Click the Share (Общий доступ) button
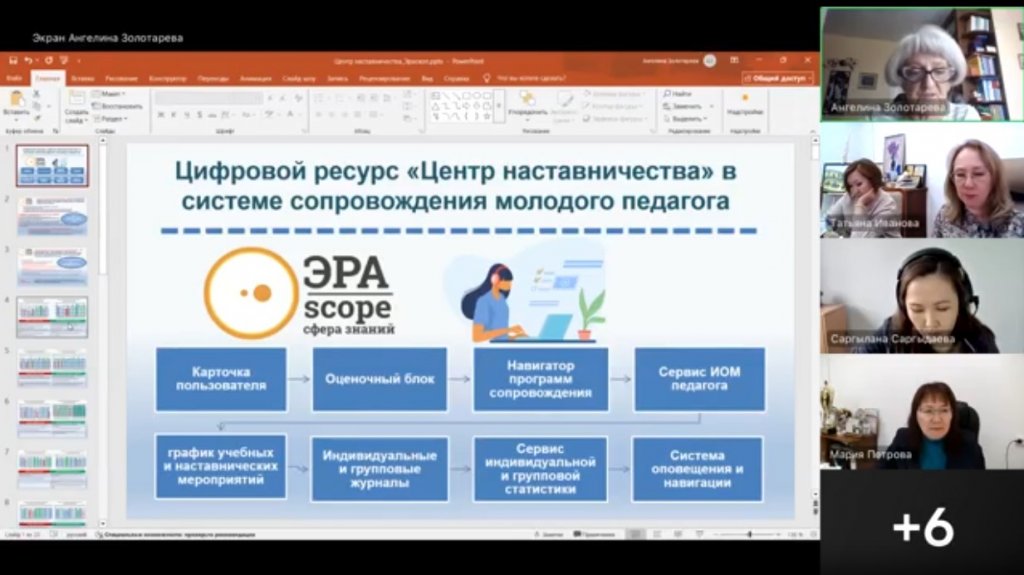This screenshot has width=1024, height=575. tap(778, 78)
